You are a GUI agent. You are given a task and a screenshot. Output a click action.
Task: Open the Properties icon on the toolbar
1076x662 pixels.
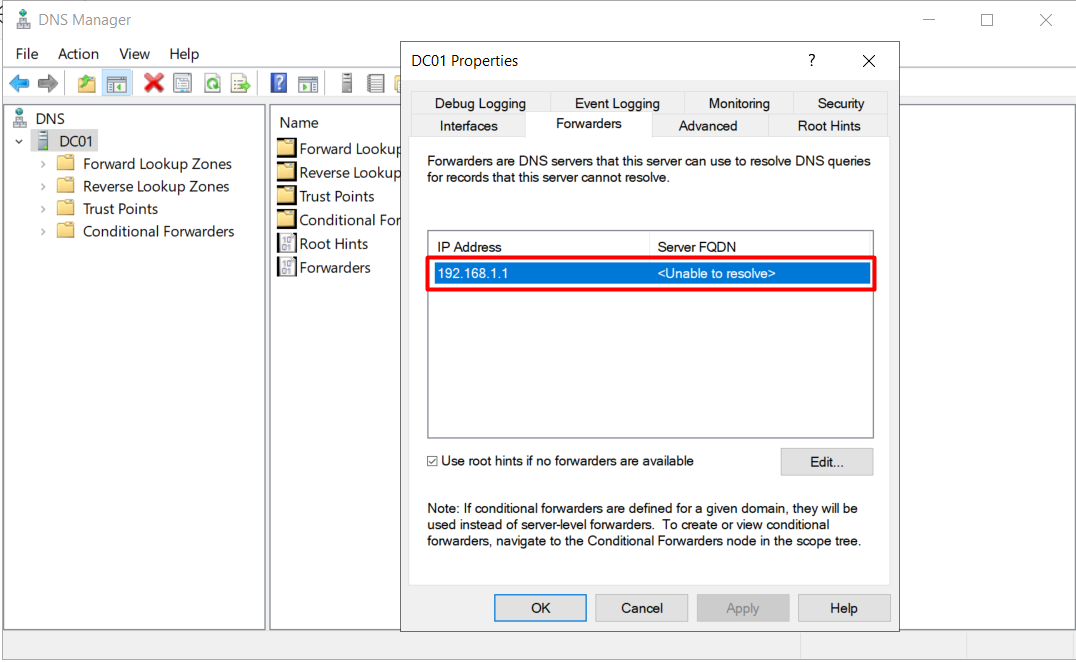tap(182, 84)
